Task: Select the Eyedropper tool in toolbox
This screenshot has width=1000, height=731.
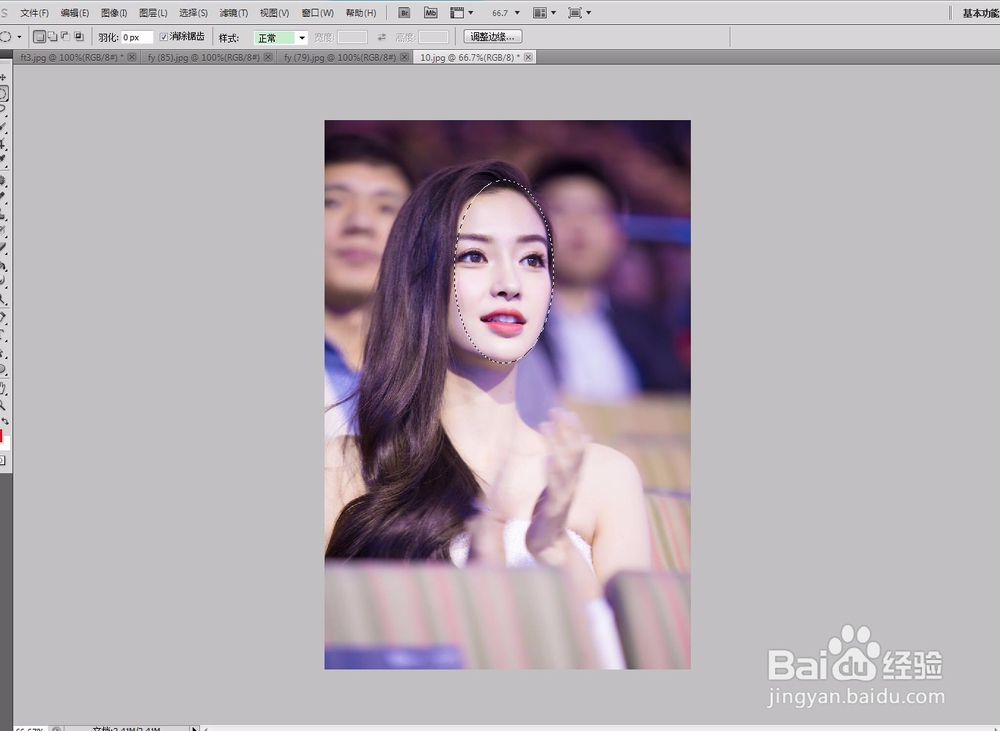Action: [x=3, y=158]
